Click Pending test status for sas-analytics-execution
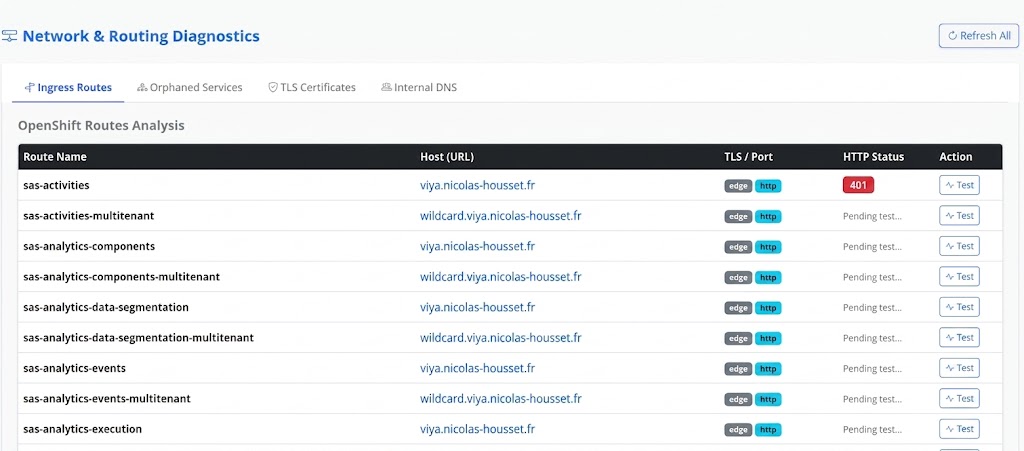Screen dimensions: 1024x451 872,429
